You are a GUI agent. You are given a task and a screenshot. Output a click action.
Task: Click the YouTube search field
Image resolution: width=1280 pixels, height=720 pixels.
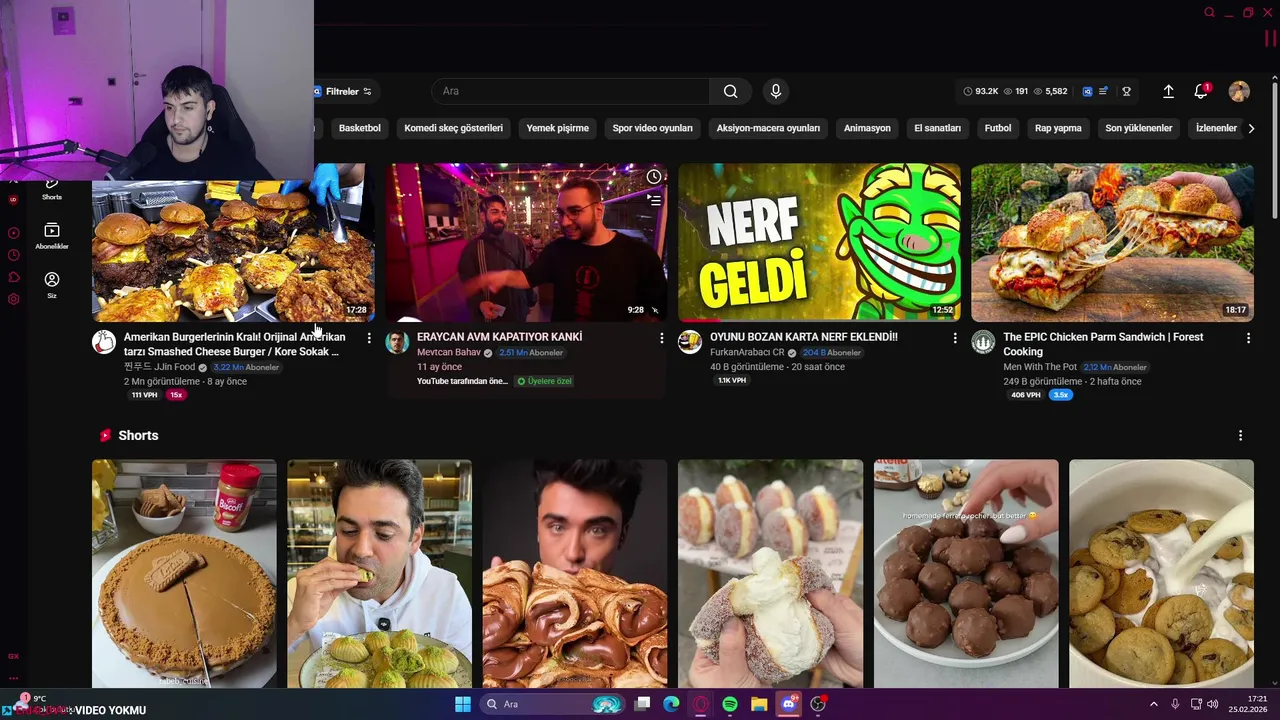click(x=570, y=91)
